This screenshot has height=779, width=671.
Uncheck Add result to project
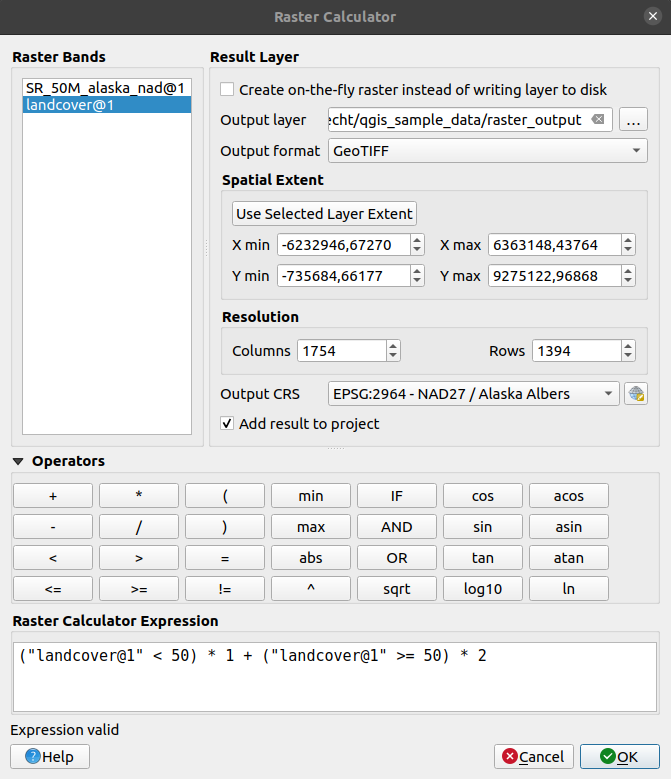(x=227, y=424)
